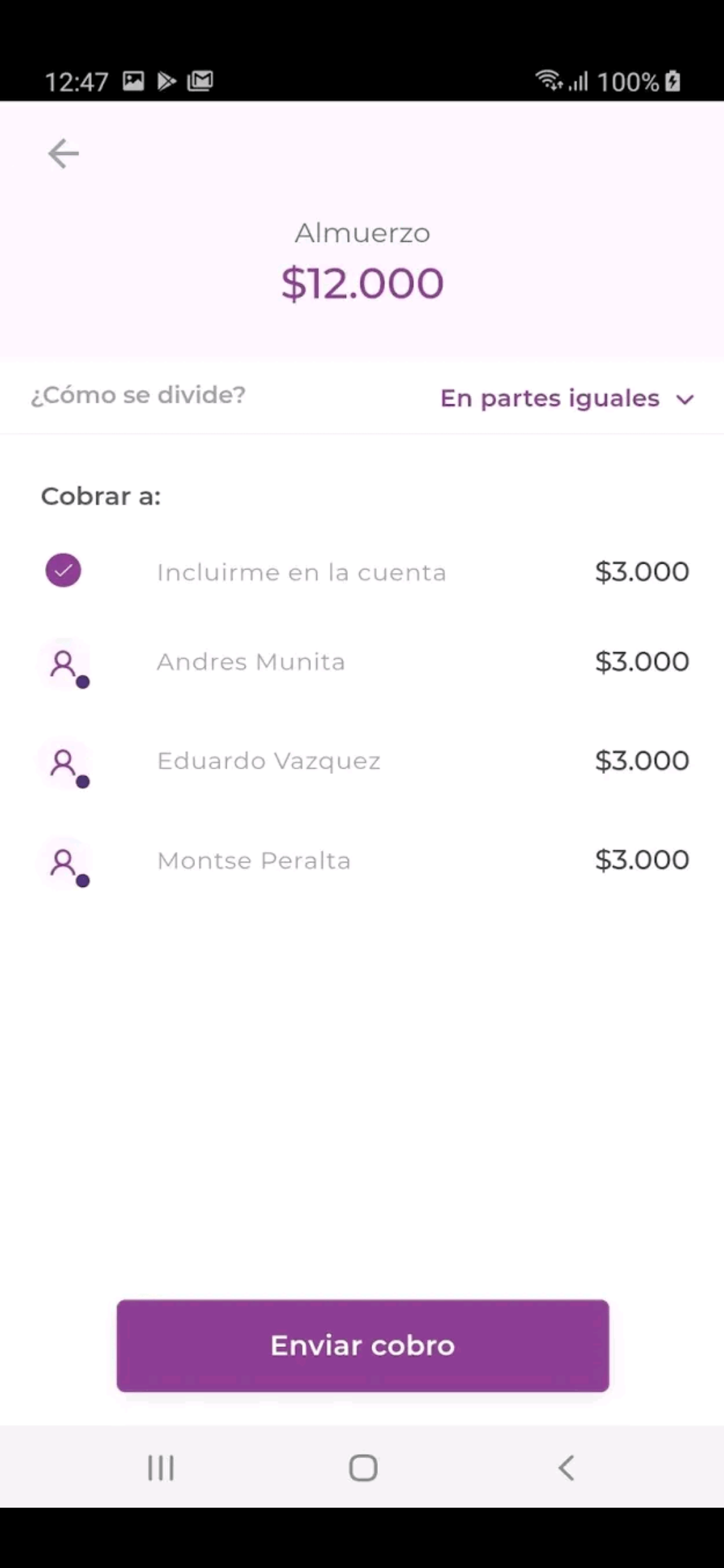The image size is (724, 1568).
Task: Click Andres Munita's avatar icon
Action: (x=64, y=663)
